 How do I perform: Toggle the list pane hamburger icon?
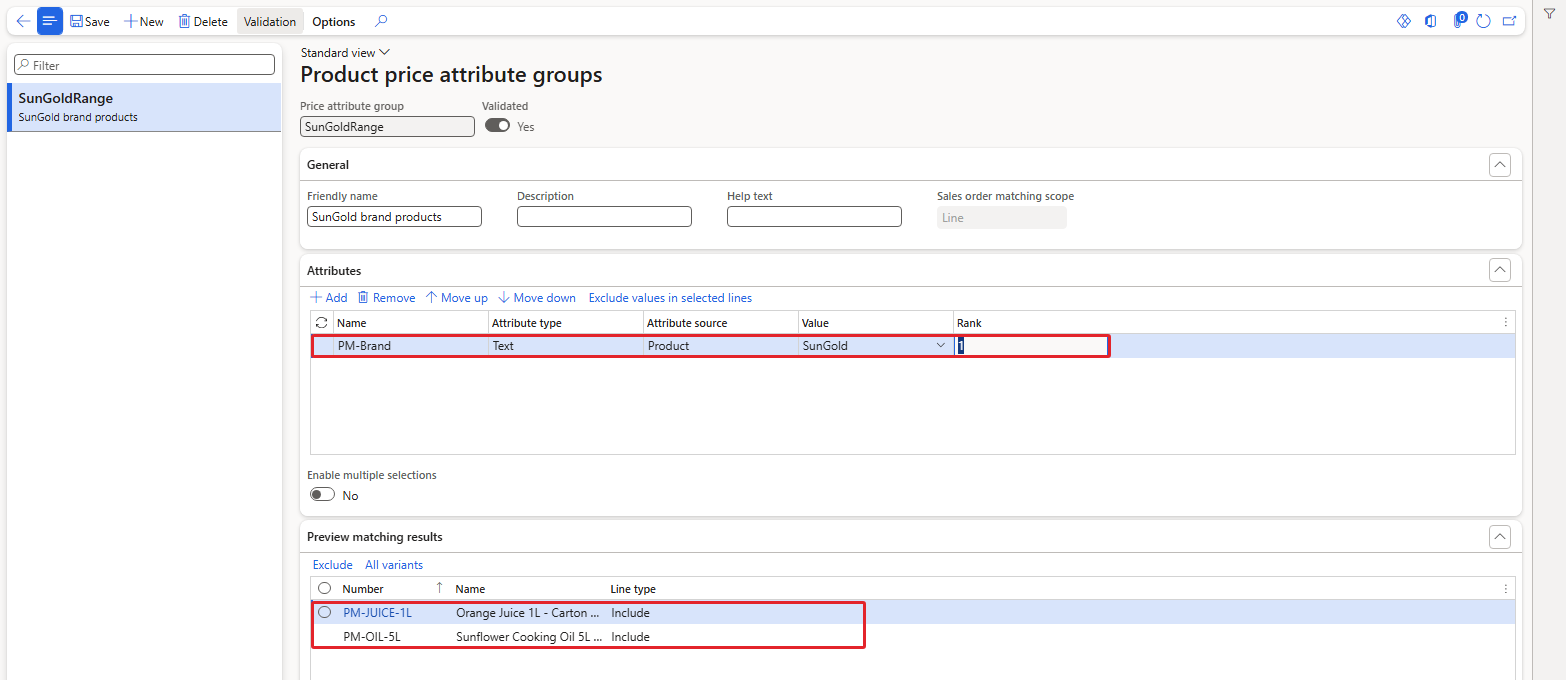point(50,21)
